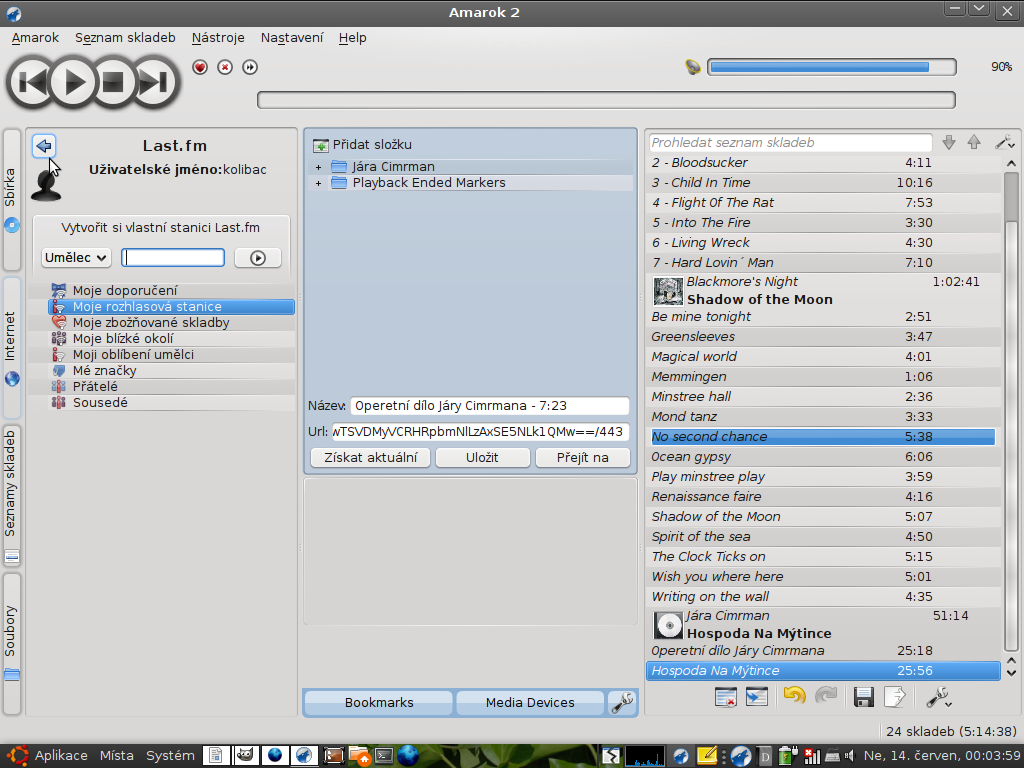
Task: Edit the Url bookmark field
Action: [x=479, y=432]
